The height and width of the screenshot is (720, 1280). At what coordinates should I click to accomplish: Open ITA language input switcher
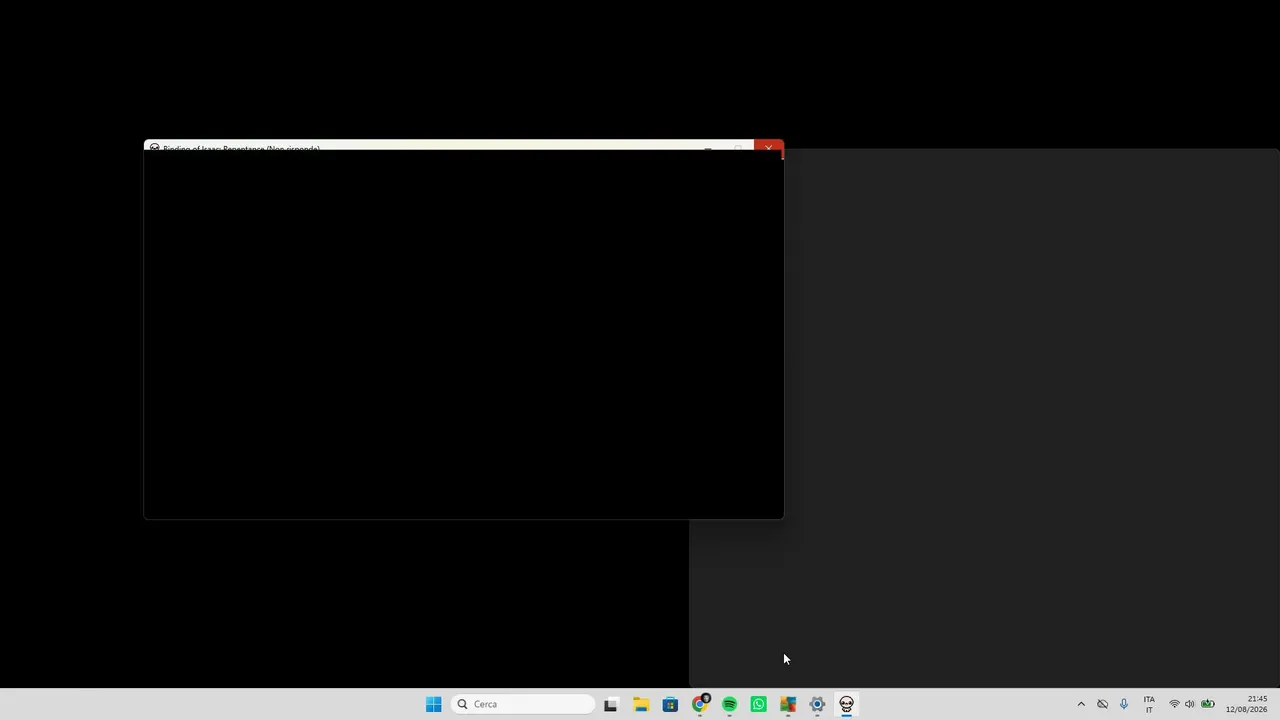[x=1149, y=704]
